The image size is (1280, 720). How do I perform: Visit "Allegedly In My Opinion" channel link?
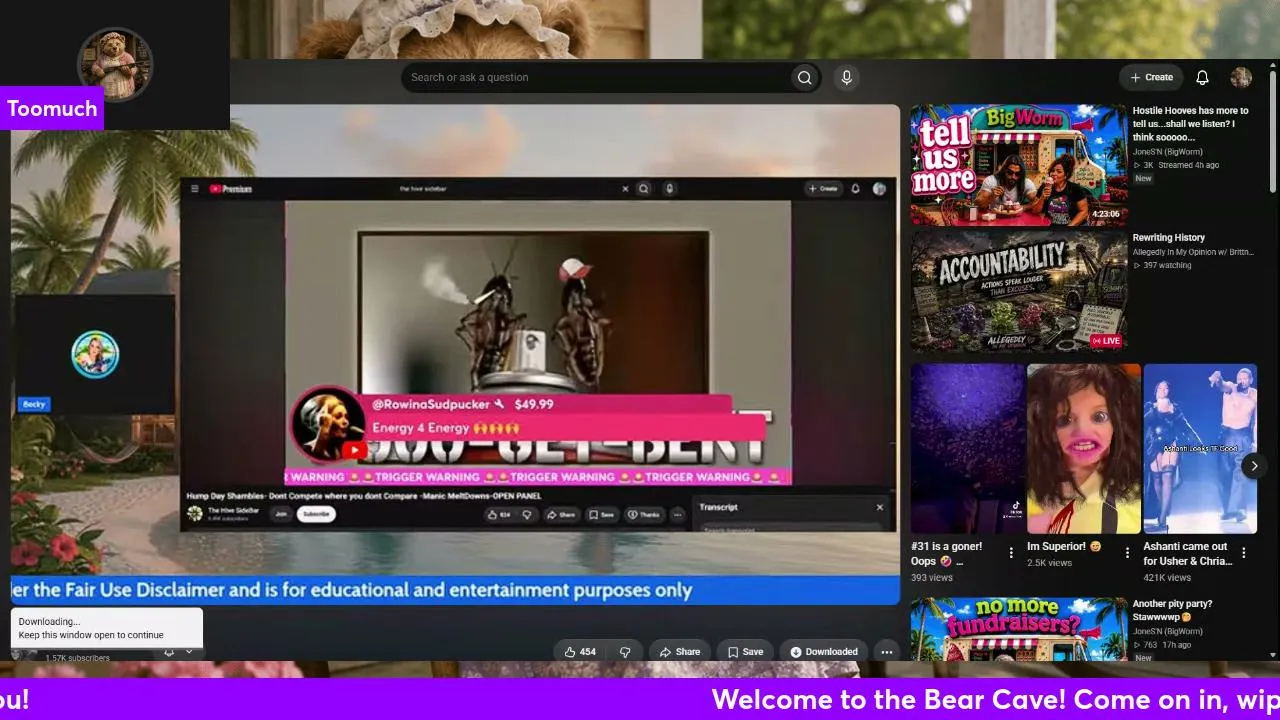click(x=1193, y=252)
